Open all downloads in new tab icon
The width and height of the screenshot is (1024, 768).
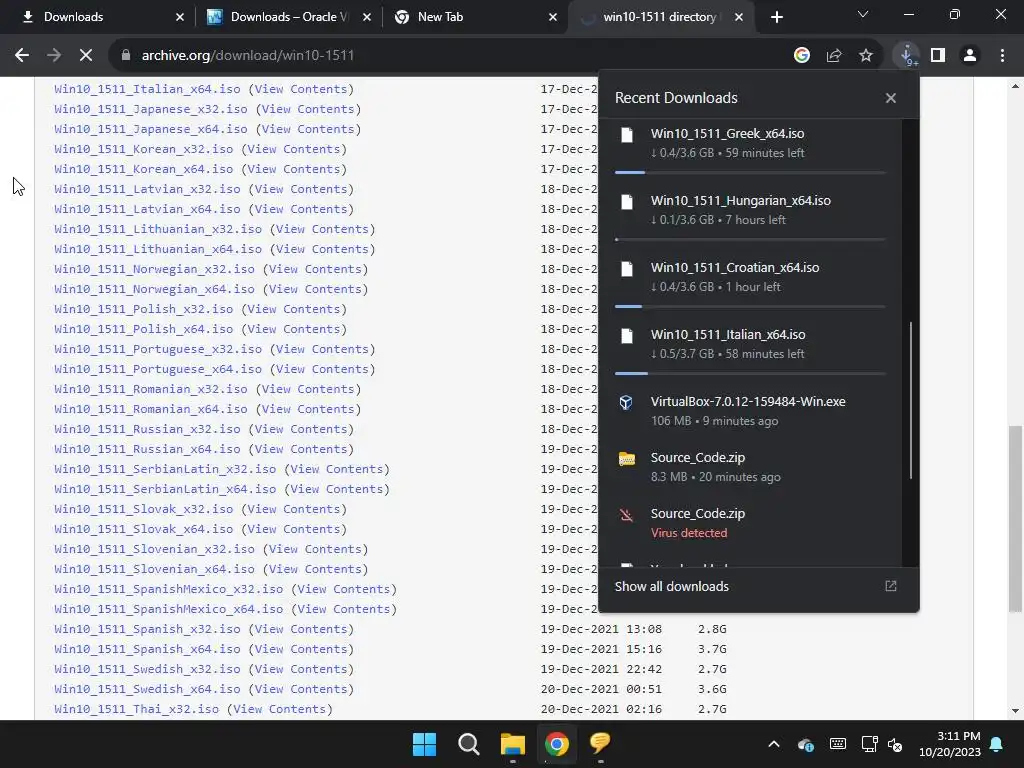(x=891, y=586)
